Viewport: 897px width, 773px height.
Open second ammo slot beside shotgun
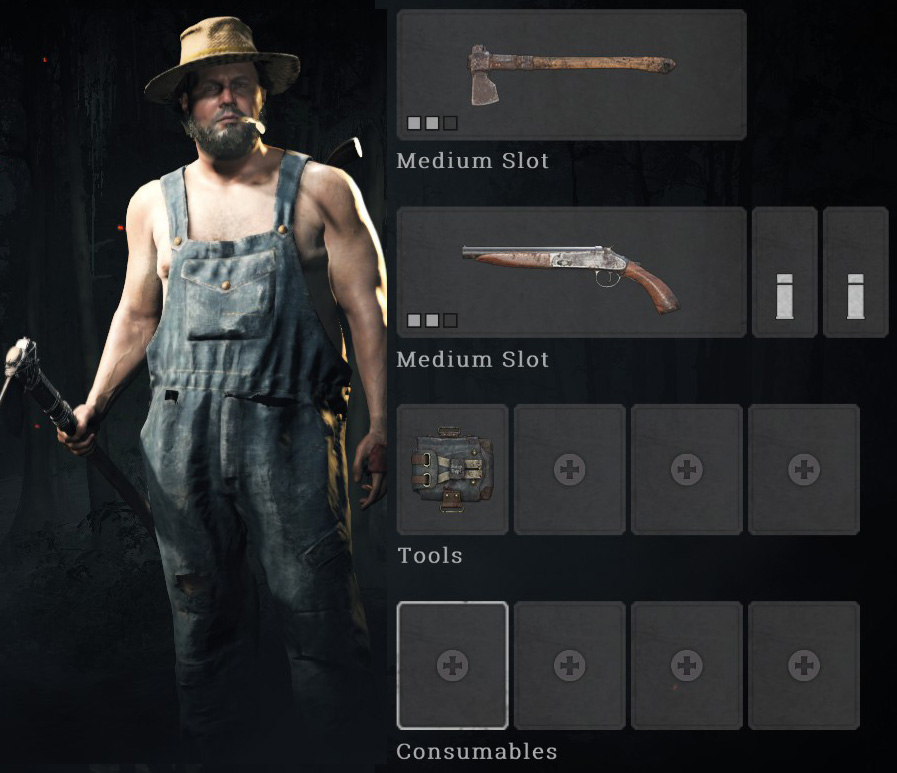855,272
